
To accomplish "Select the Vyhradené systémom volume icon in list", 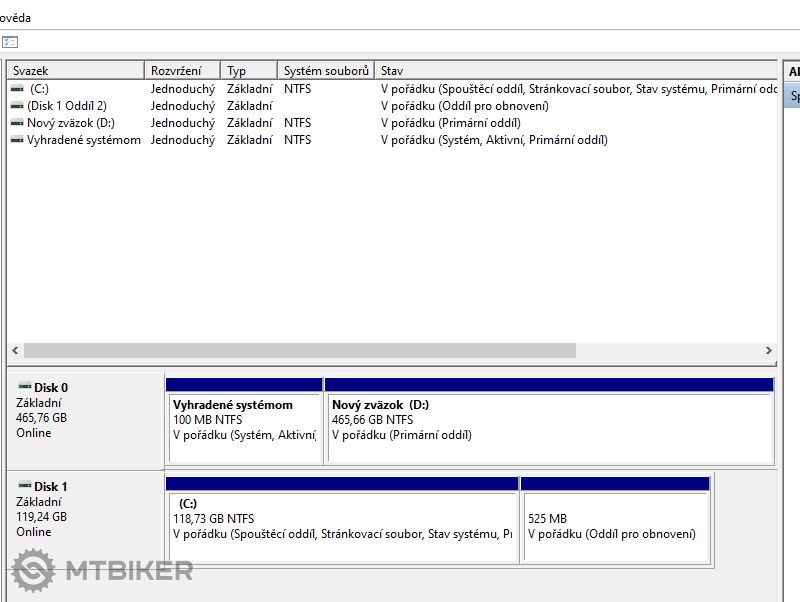I will (17, 140).
